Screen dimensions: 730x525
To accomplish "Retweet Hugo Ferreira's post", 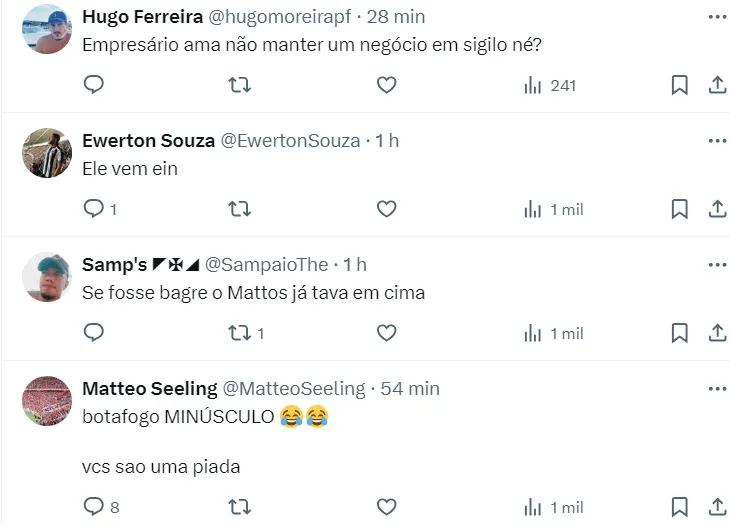I will [240, 86].
